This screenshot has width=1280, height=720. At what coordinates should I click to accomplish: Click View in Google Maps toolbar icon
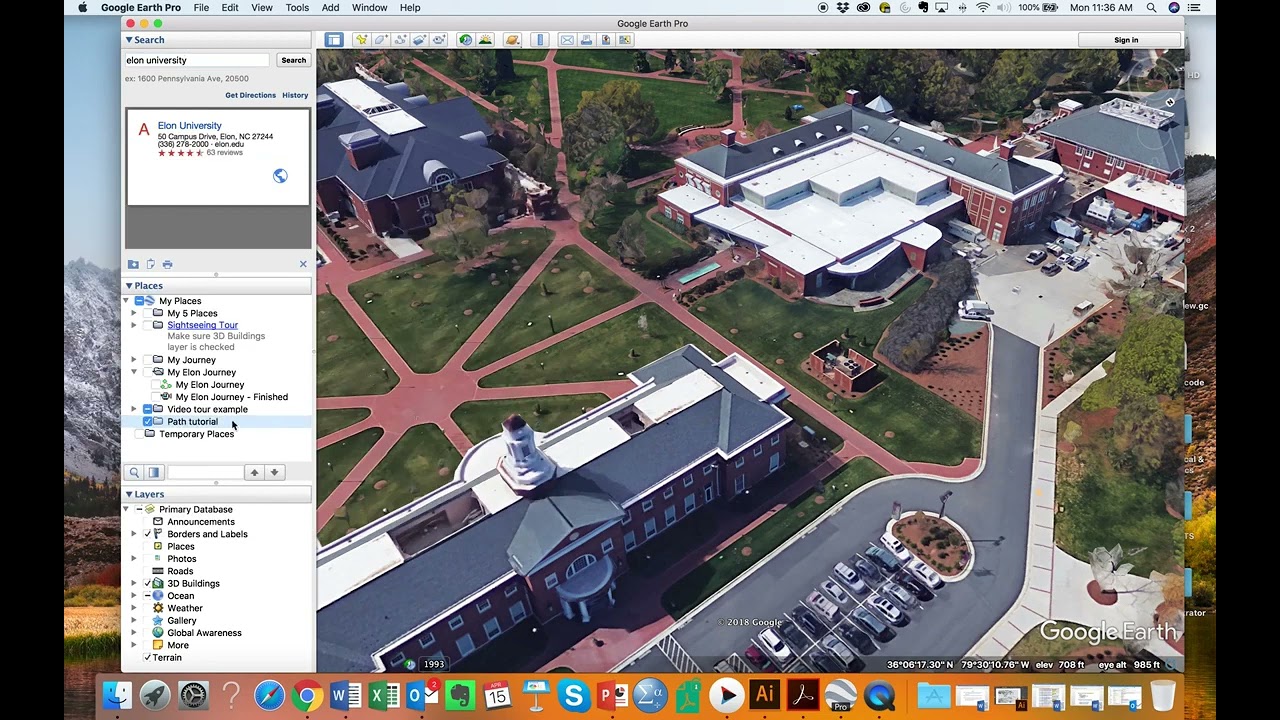625,40
